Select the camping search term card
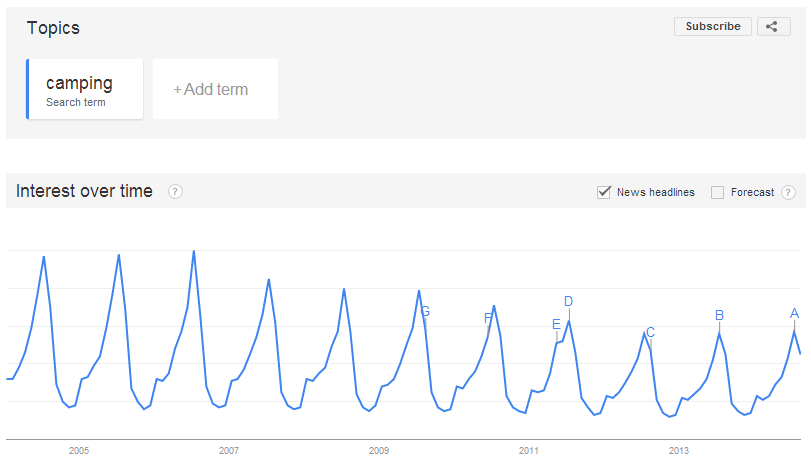The image size is (811, 466). click(85, 89)
